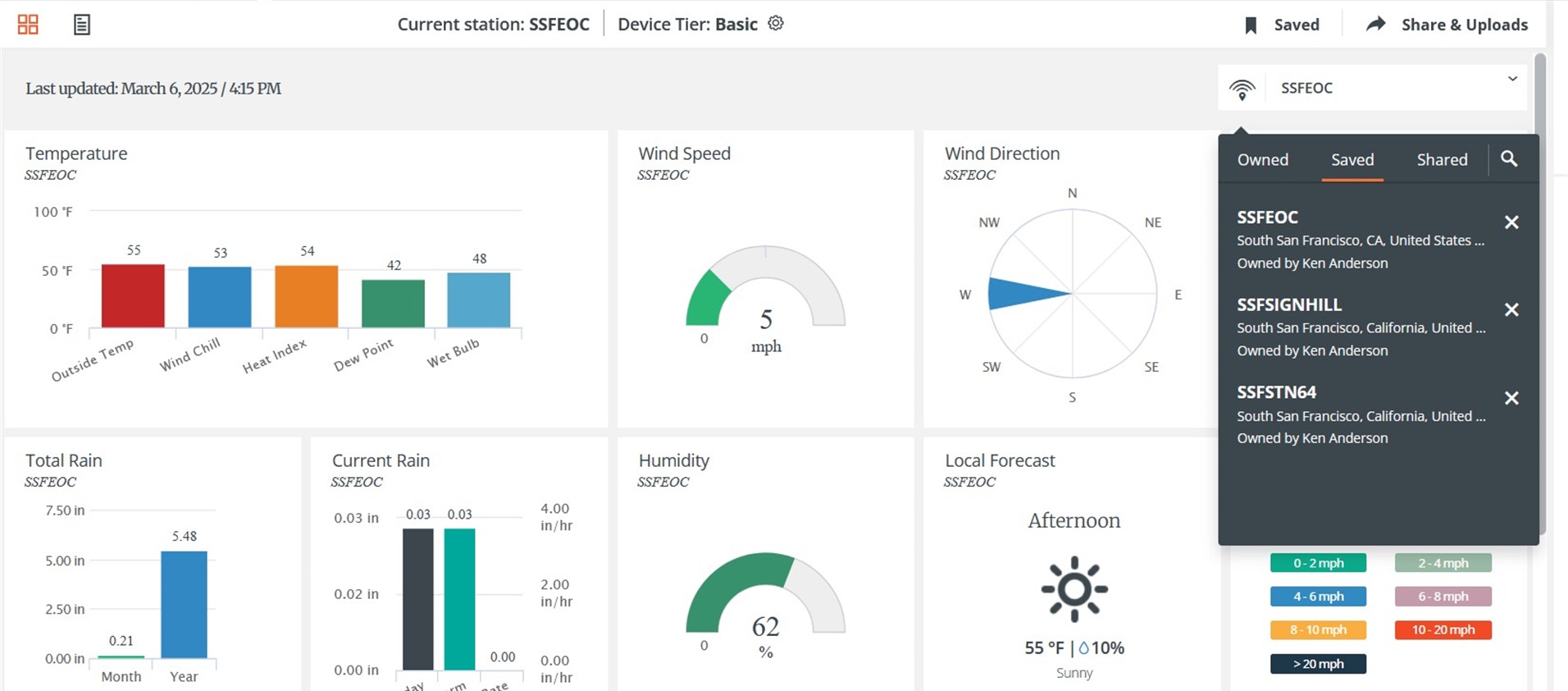Click the Share & Uploads arrow icon
The height and width of the screenshot is (691, 1568).
(1375, 25)
